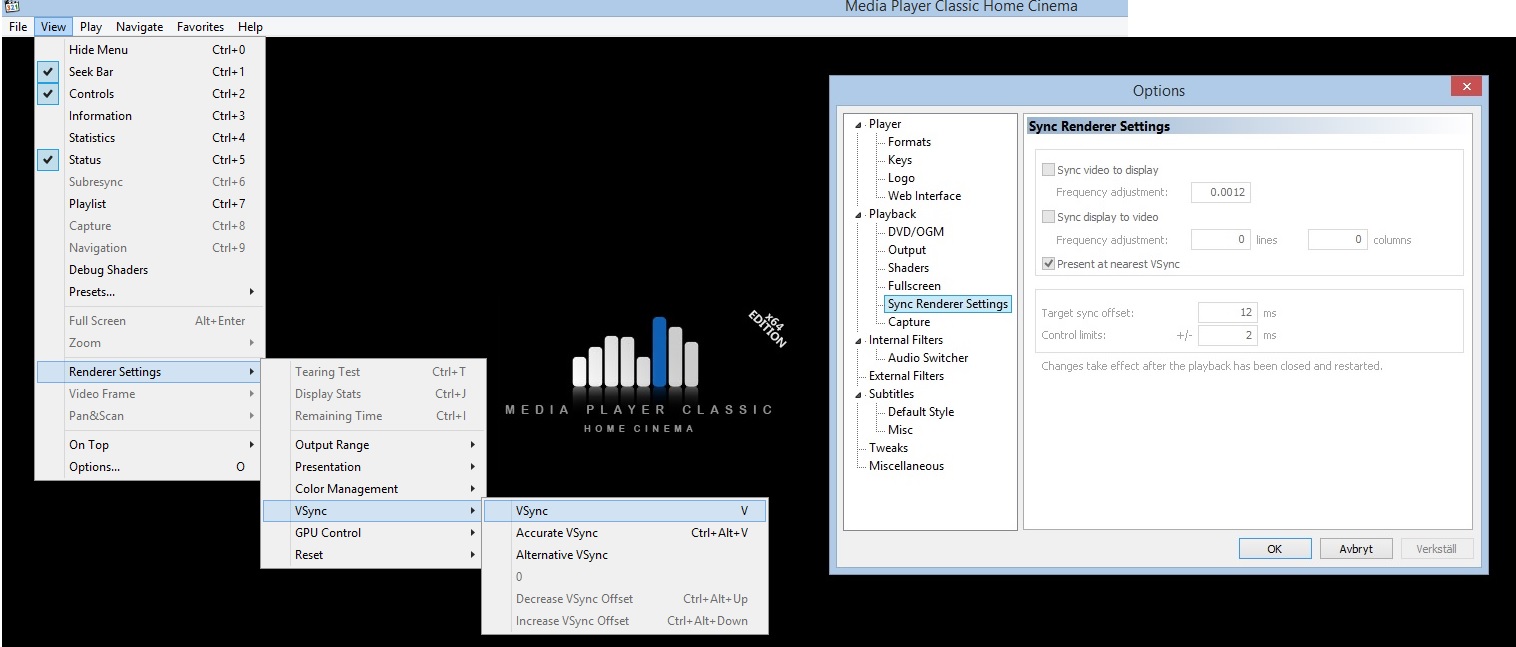1516x647 pixels.
Task: Expand the Output Range submenu
Action: coord(374,445)
